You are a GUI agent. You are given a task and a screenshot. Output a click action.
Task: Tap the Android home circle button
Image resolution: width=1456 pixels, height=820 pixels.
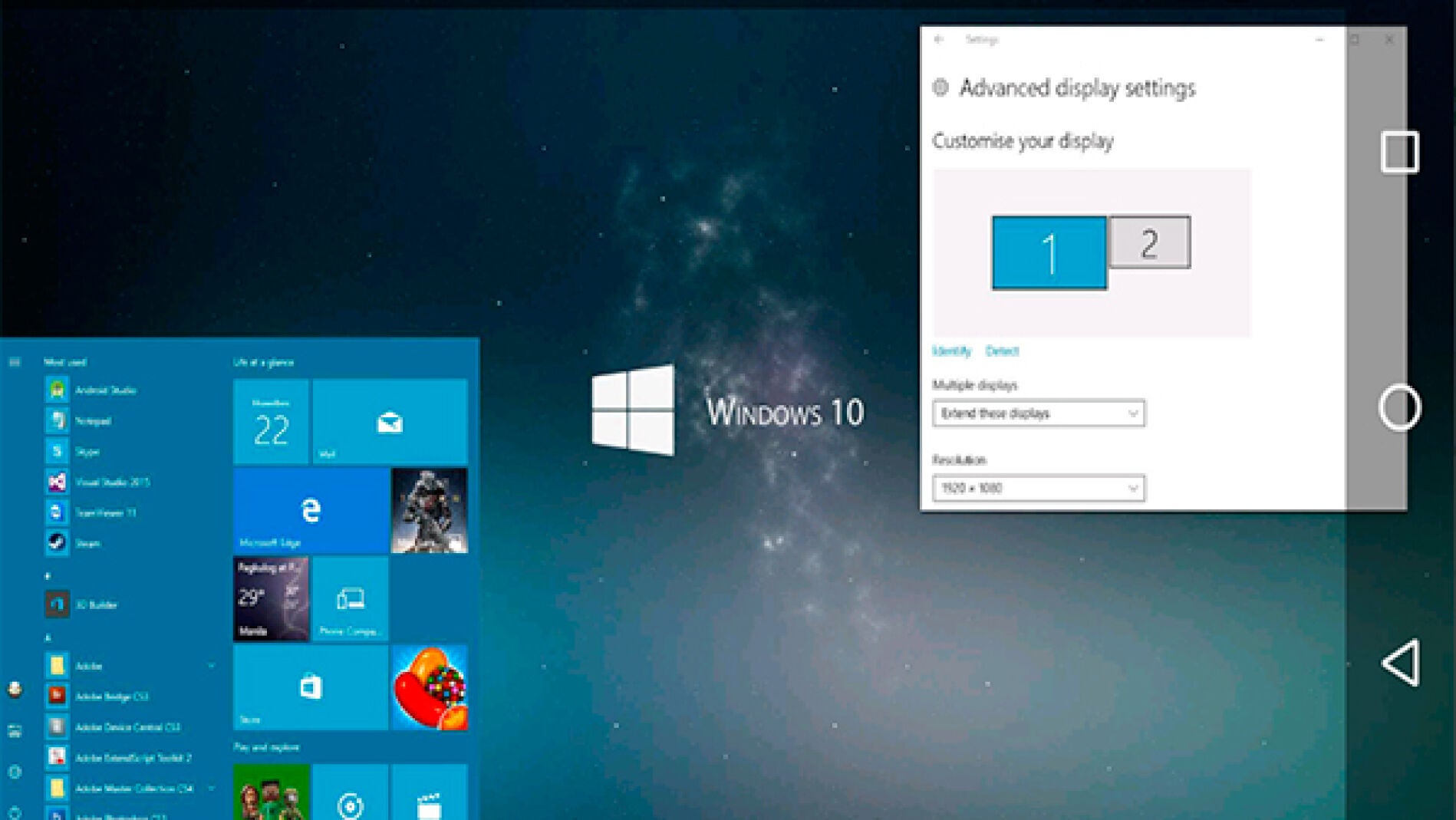(1400, 407)
